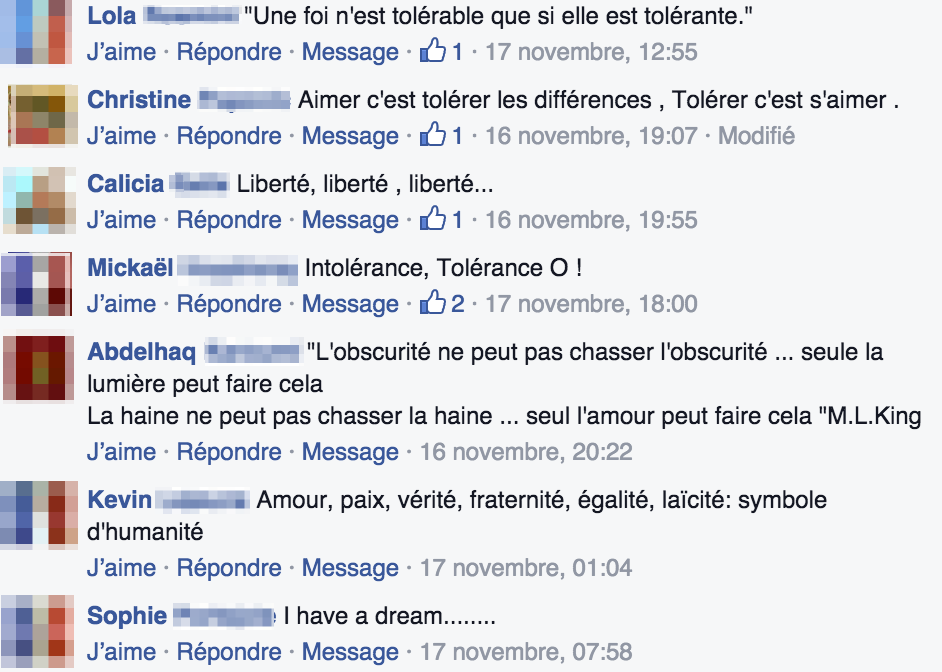The height and width of the screenshot is (672, 942).
Task: Click thumbs-up icon on Christine's comment
Action: pos(433,135)
